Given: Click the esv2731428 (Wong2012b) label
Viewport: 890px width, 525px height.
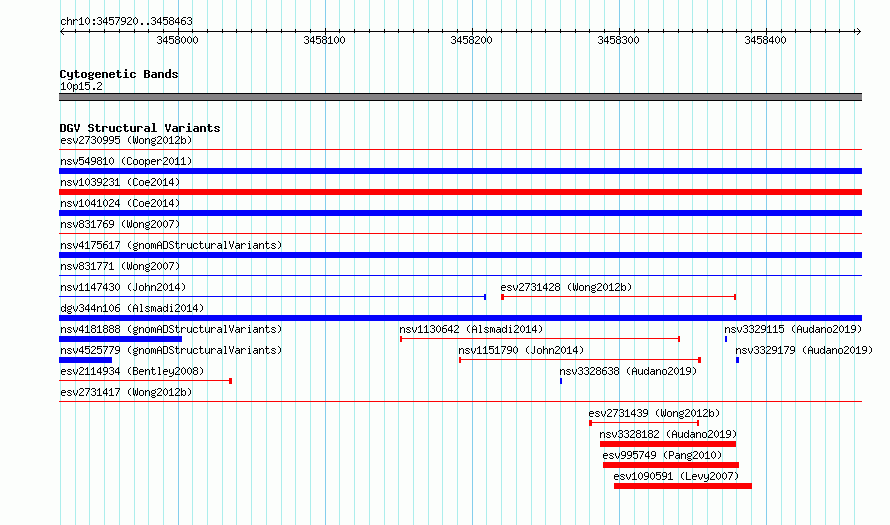Looking at the screenshot, I should pyautogui.click(x=566, y=287).
